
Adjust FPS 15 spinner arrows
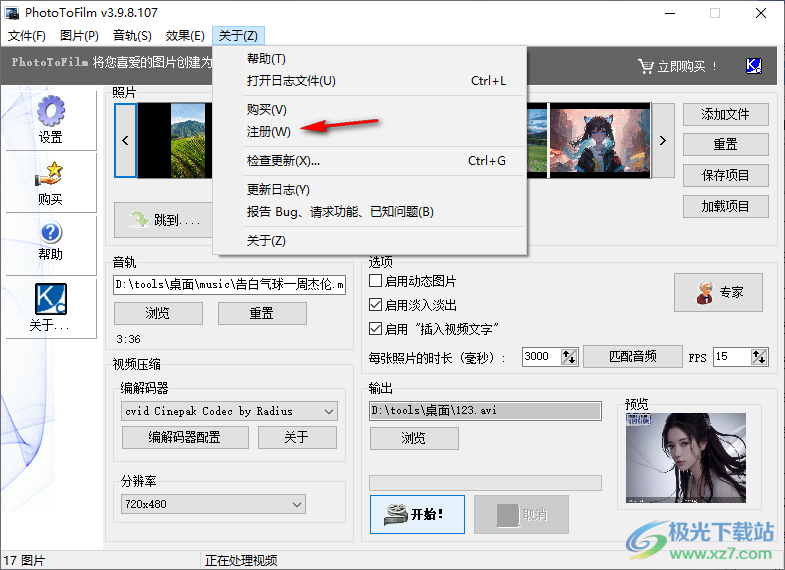tap(759, 357)
